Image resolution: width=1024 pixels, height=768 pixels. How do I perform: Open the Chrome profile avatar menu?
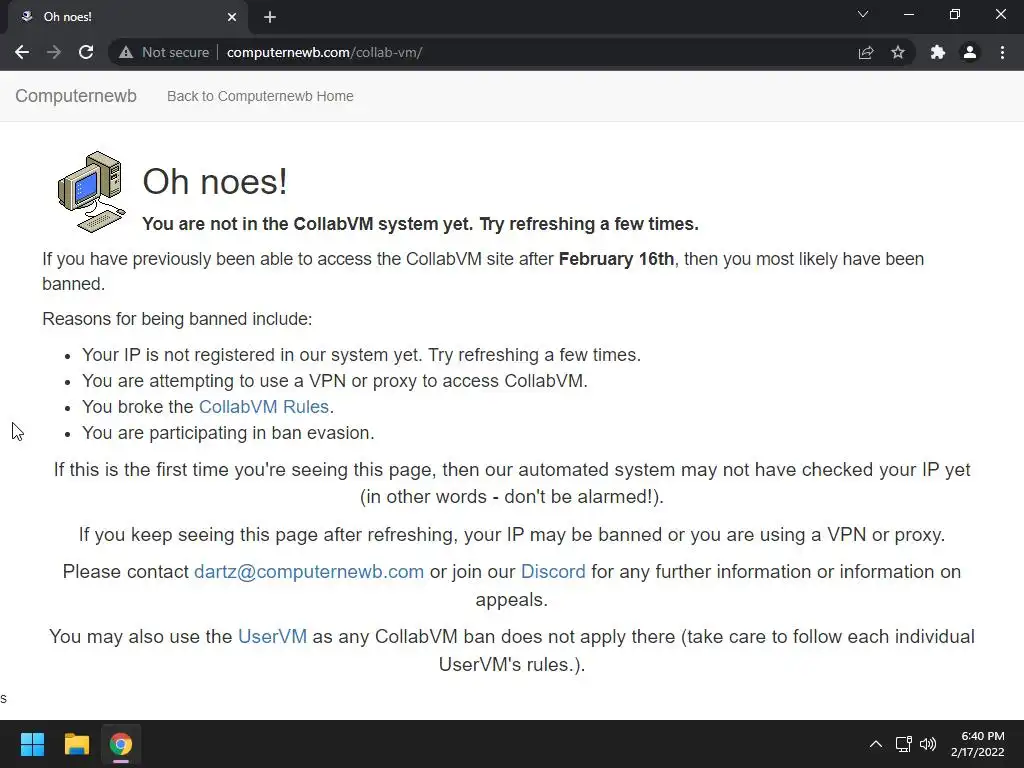click(x=970, y=52)
